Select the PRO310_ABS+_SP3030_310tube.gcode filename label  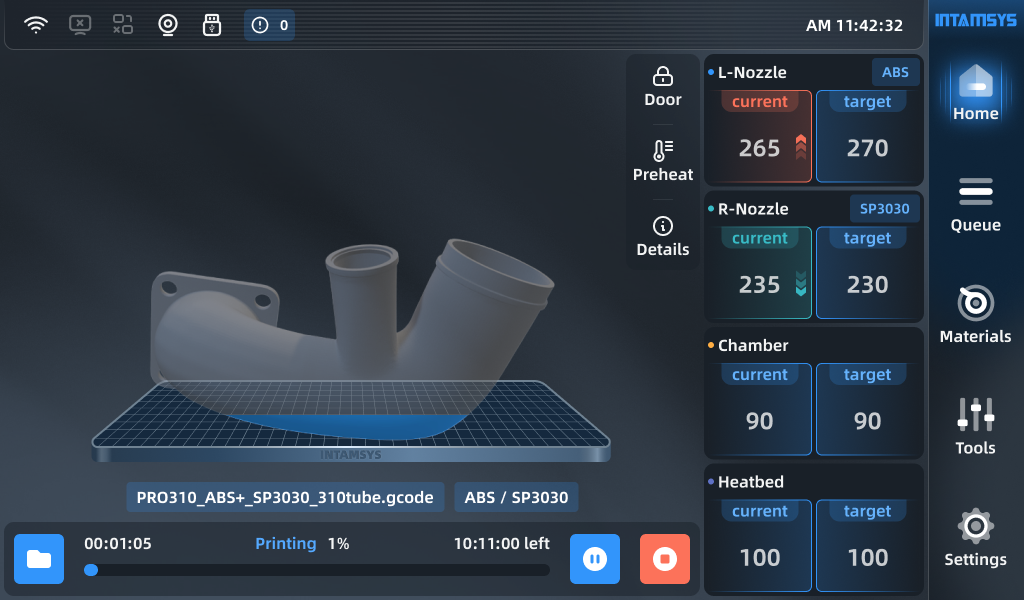tap(284, 497)
